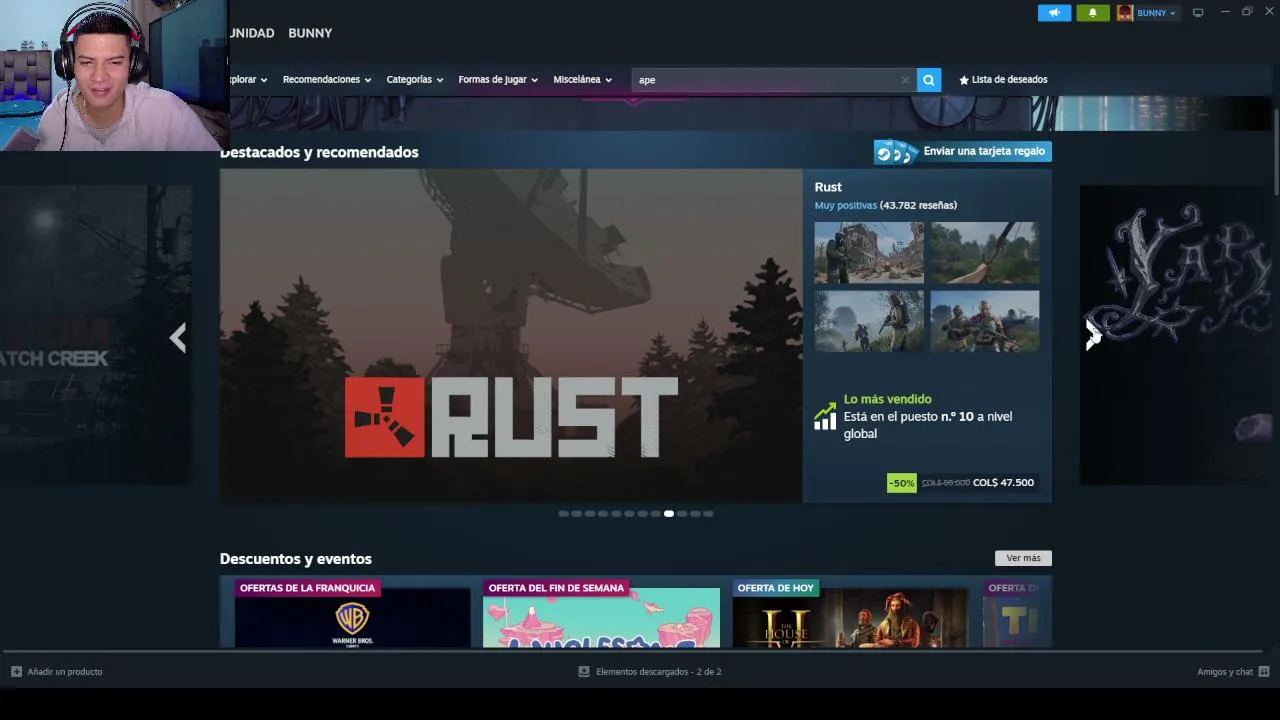Click the top-seller chart icon
Screen dimensions: 1280x720
pyautogui.click(x=825, y=417)
